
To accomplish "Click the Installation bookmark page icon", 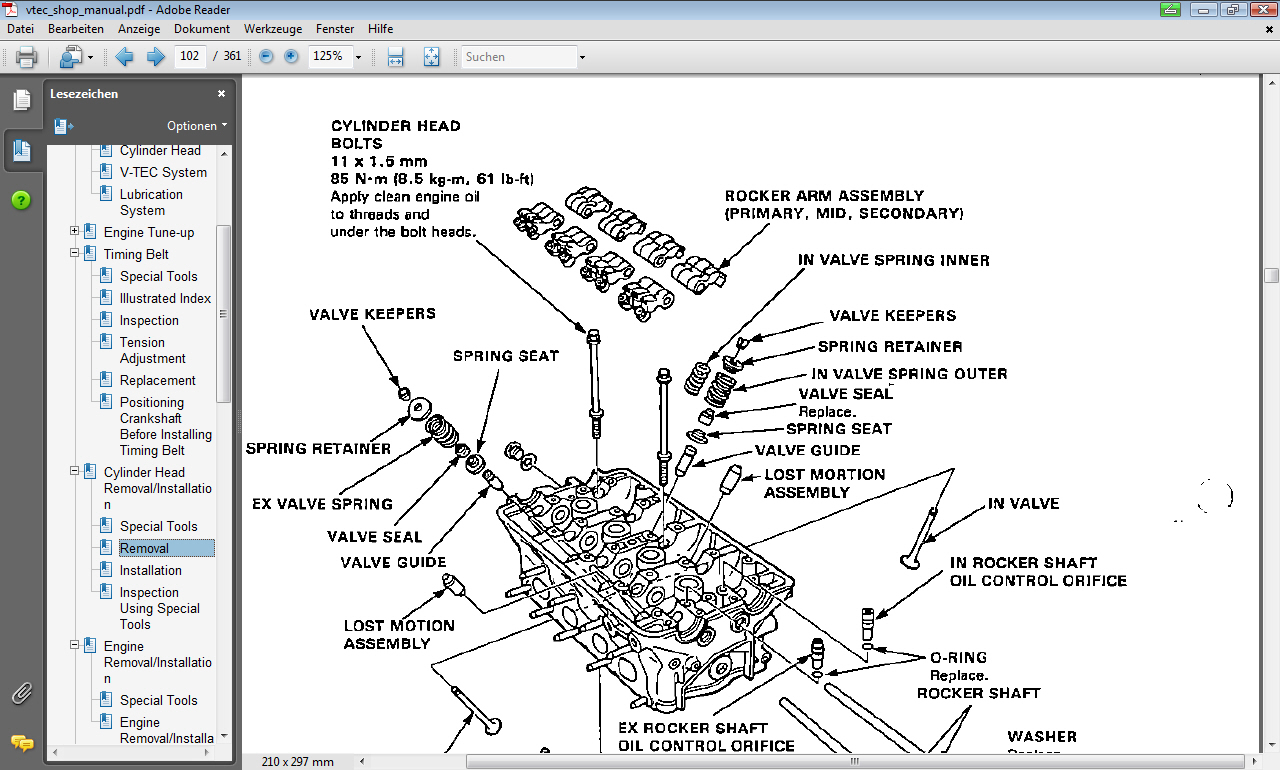I will click(106, 570).
